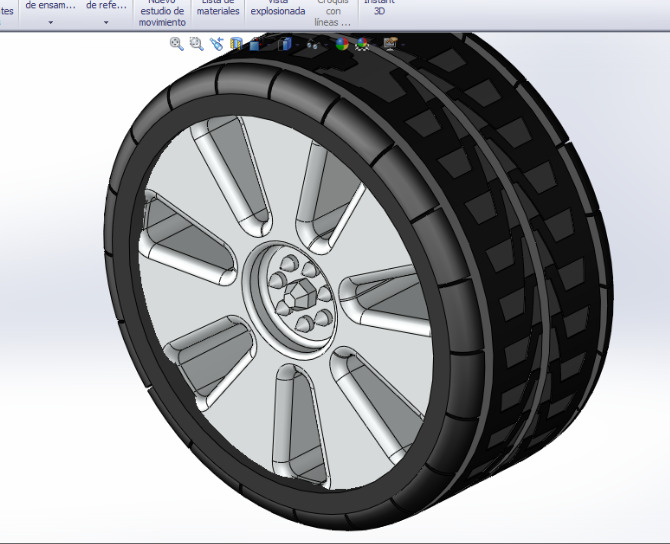
Task: Click 'Vista explosionada' button
Action: (x=278, y=9)
